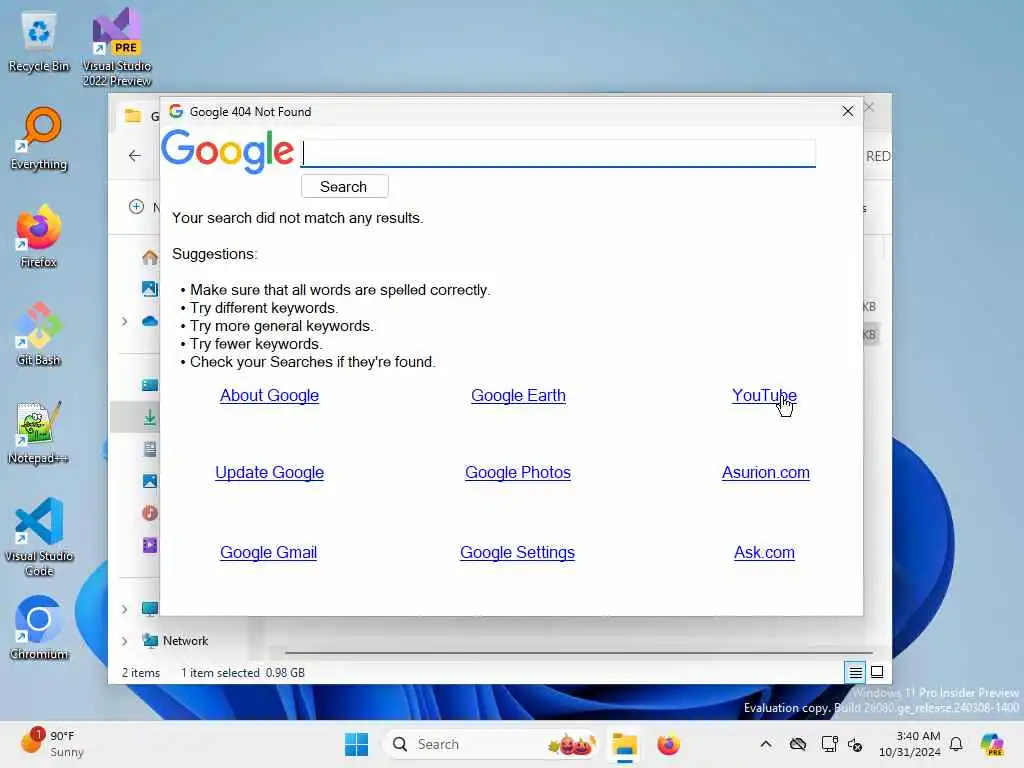Open Visual Studio Code desktop shortcut
The height and width of the screenshot is (768, 1024).
39,537
